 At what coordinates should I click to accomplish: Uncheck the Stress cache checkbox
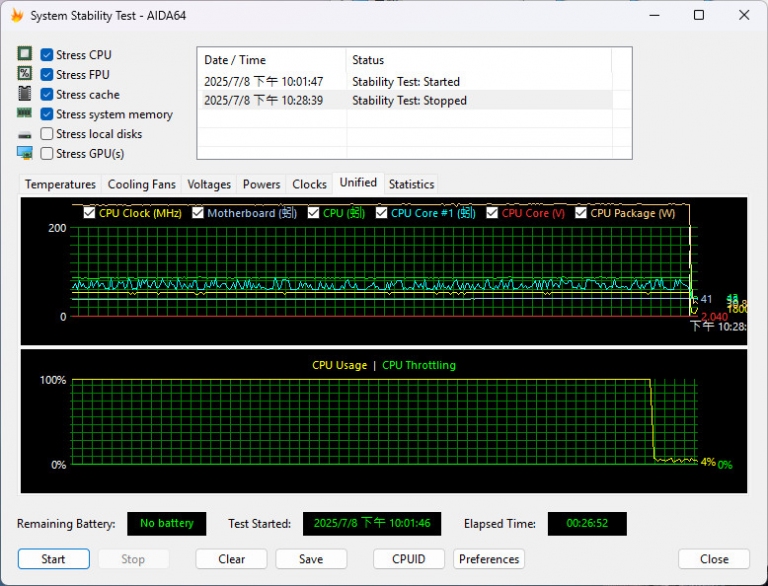tap(47, 94)
